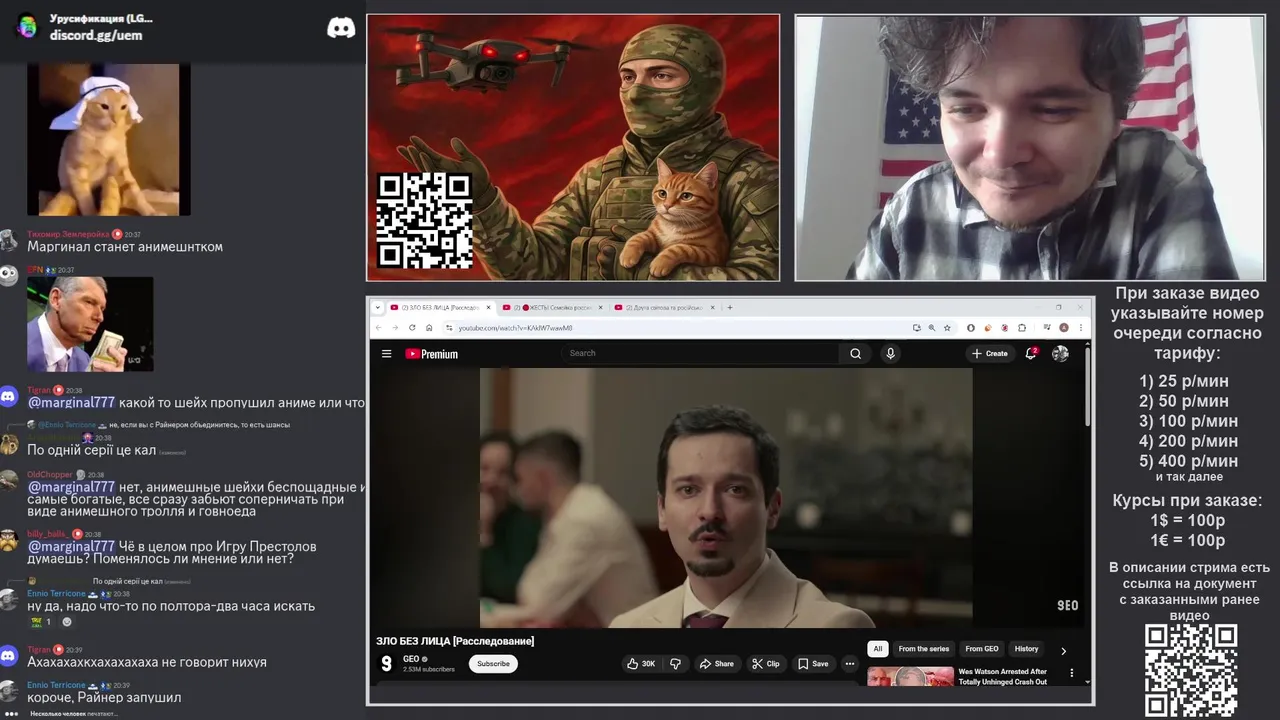
Task: Open the browser zoom indicator icon
Action: pyautogui.click(x=932, y=328)
